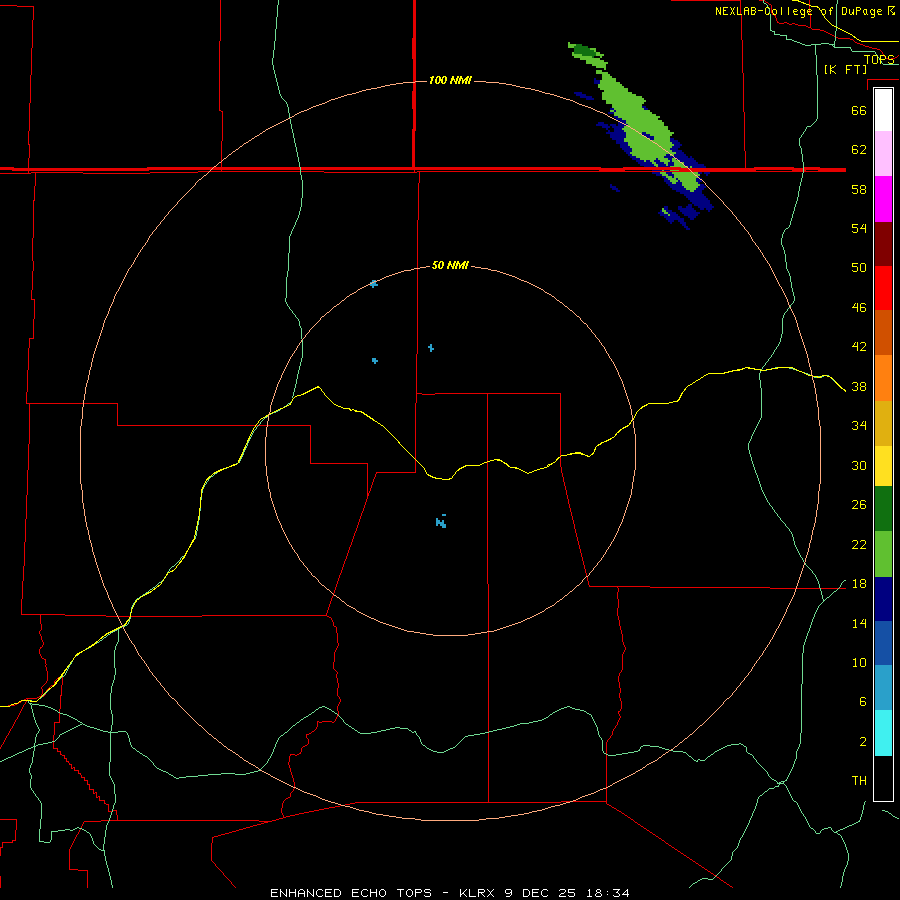Image resolution: width=900 pixels, height=900 pixels.
Task: Select the 'KLRX' station identifier
Action: coord(476,893)
